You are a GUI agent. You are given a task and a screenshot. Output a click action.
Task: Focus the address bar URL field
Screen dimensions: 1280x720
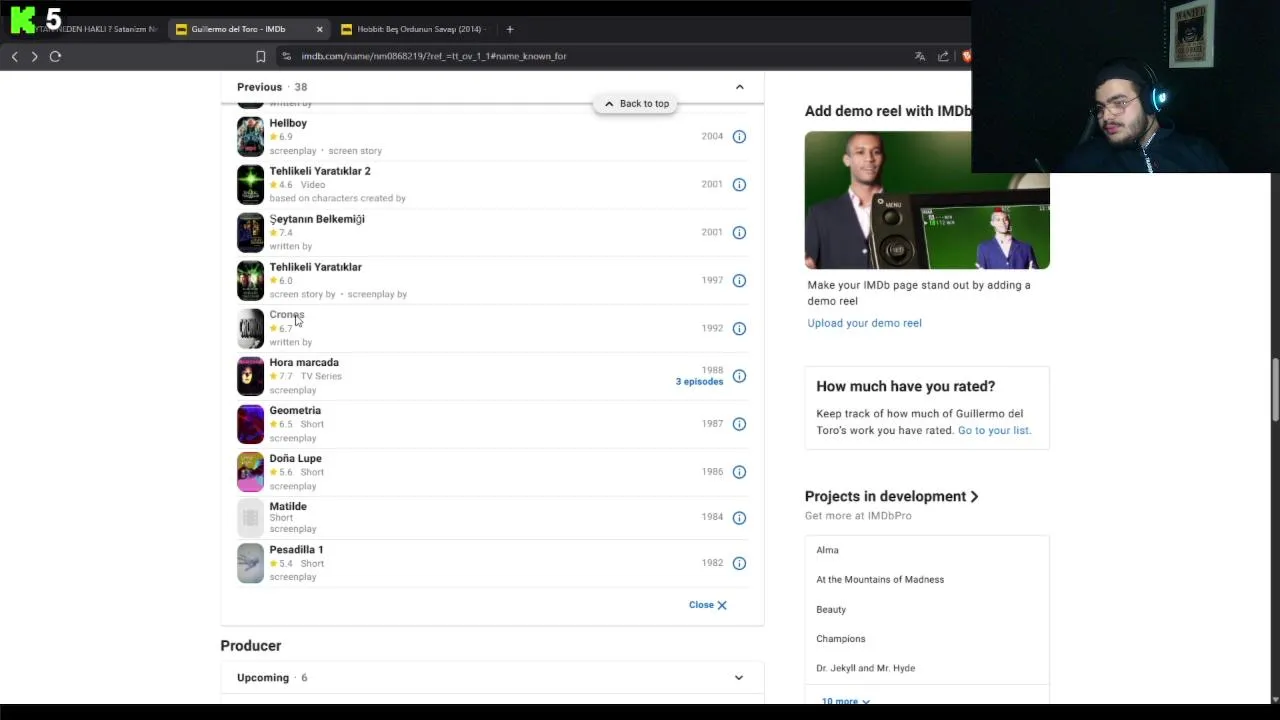(x=434, y=56)
